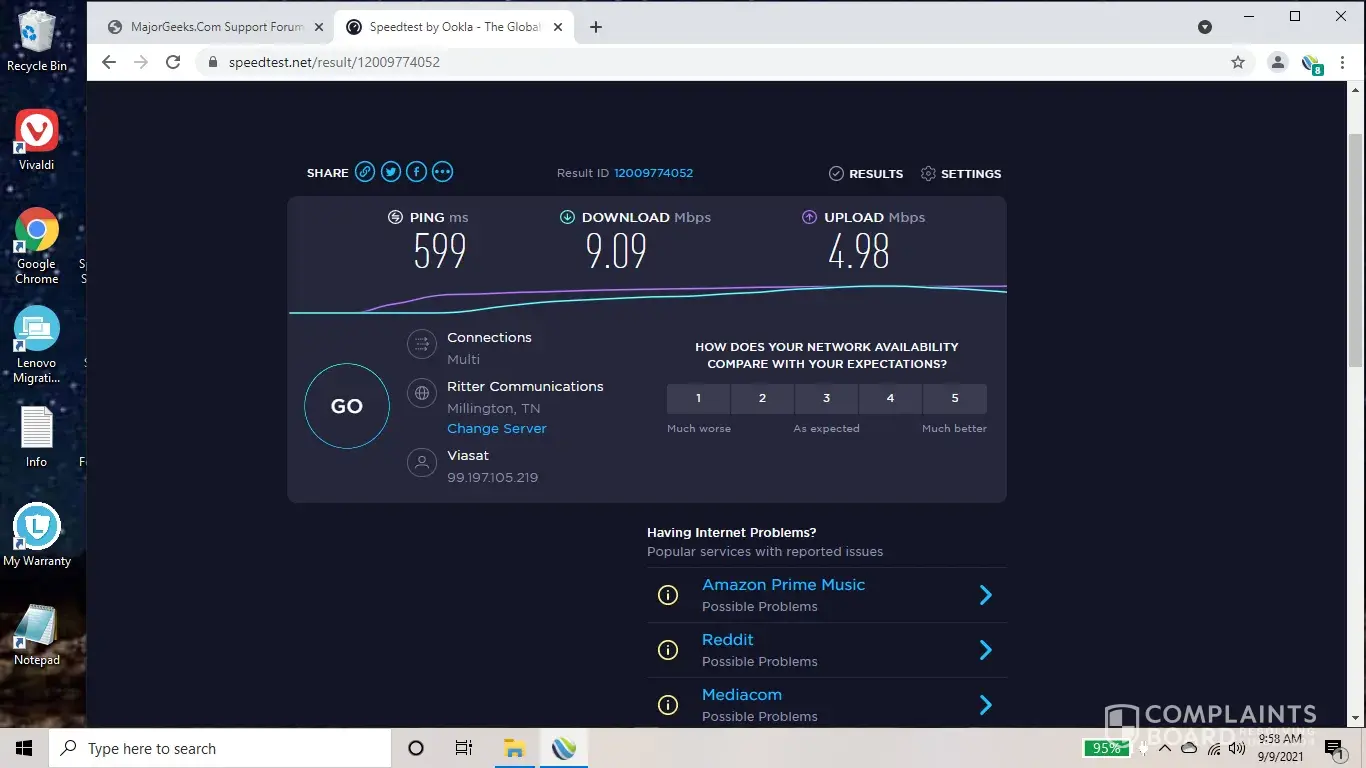
Task: Select rating 5 Much better
Action: coord(954,398)
